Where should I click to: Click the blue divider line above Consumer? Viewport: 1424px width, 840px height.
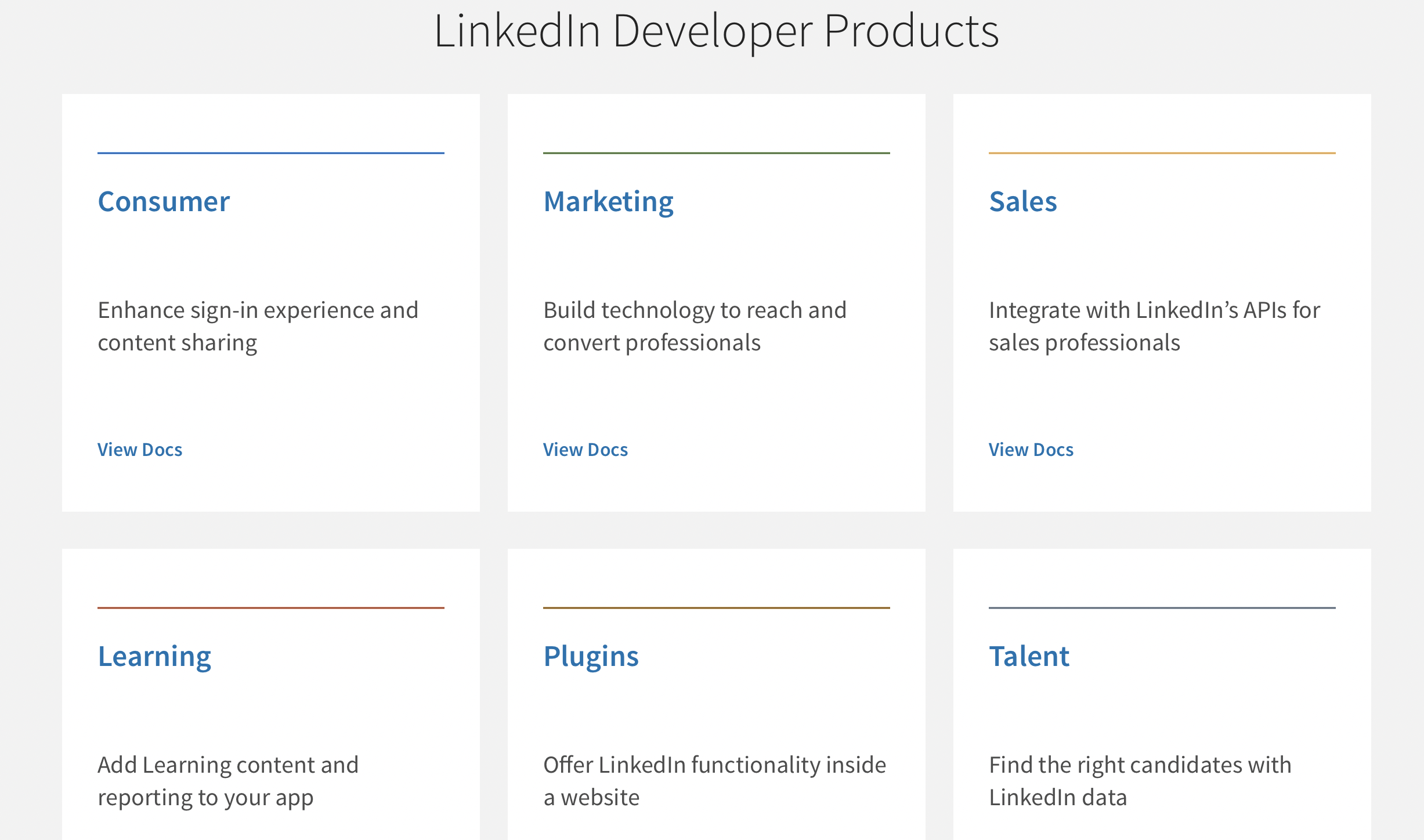point(271,153)
